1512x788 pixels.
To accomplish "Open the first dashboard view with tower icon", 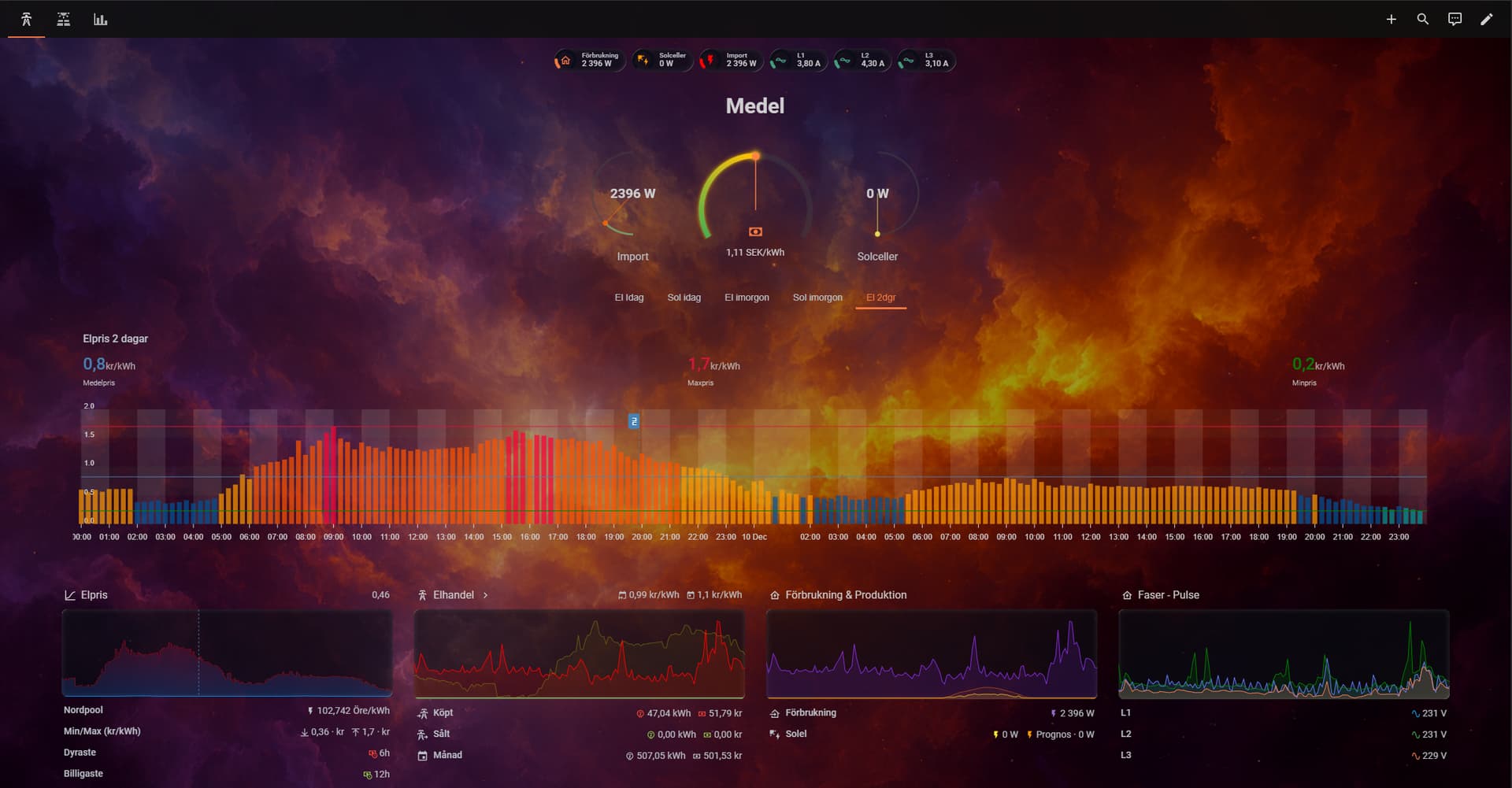I will (26, 19).
